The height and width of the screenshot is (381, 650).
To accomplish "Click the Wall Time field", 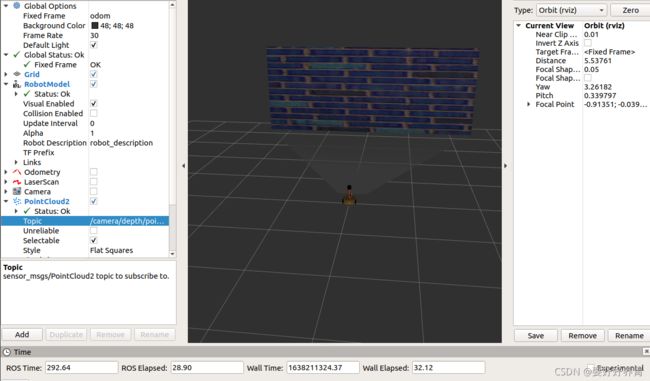I will [x=323, y=368].
